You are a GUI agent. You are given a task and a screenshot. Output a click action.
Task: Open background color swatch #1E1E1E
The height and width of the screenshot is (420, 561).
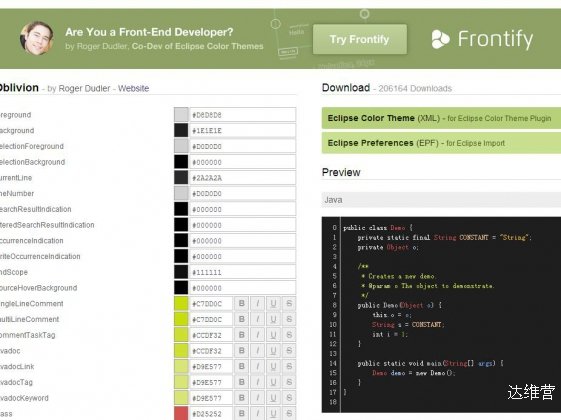(x=181, y=131)
